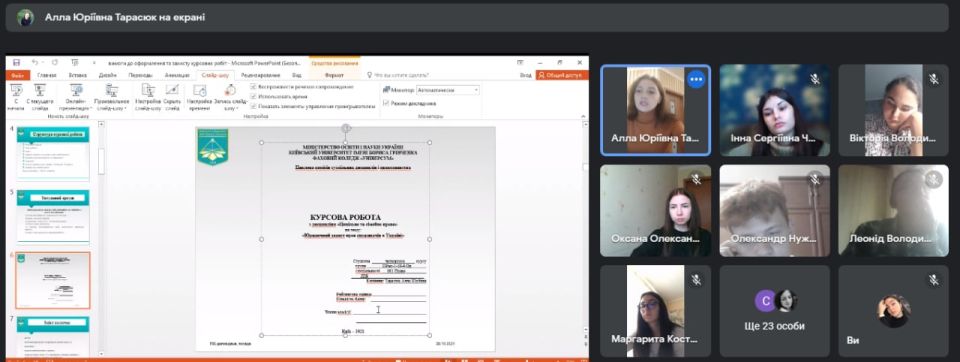Open options on Алла Юріївна's video tile
Screen dimensions: 960x362
pos(696,79)
